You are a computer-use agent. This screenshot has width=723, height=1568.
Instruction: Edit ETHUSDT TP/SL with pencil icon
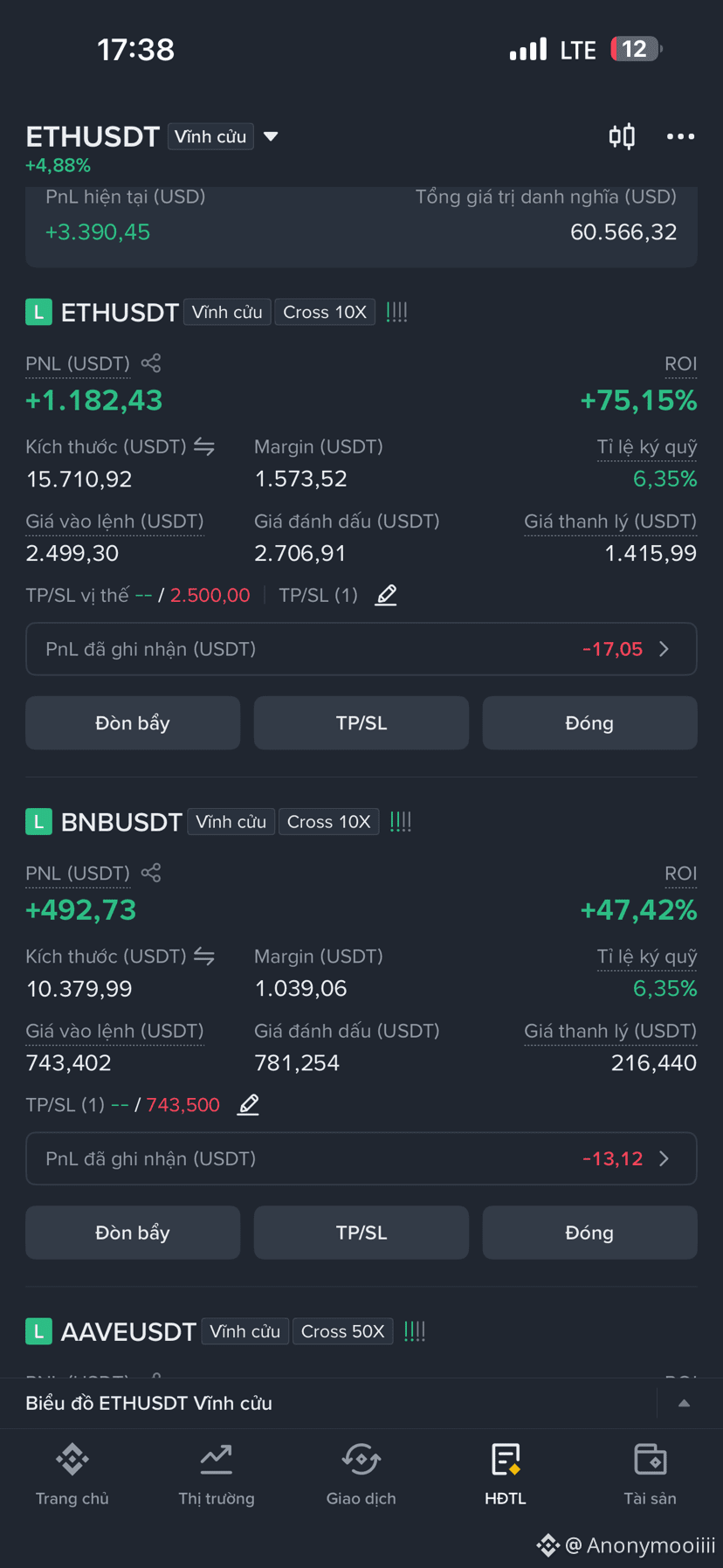tap(386, 595)
